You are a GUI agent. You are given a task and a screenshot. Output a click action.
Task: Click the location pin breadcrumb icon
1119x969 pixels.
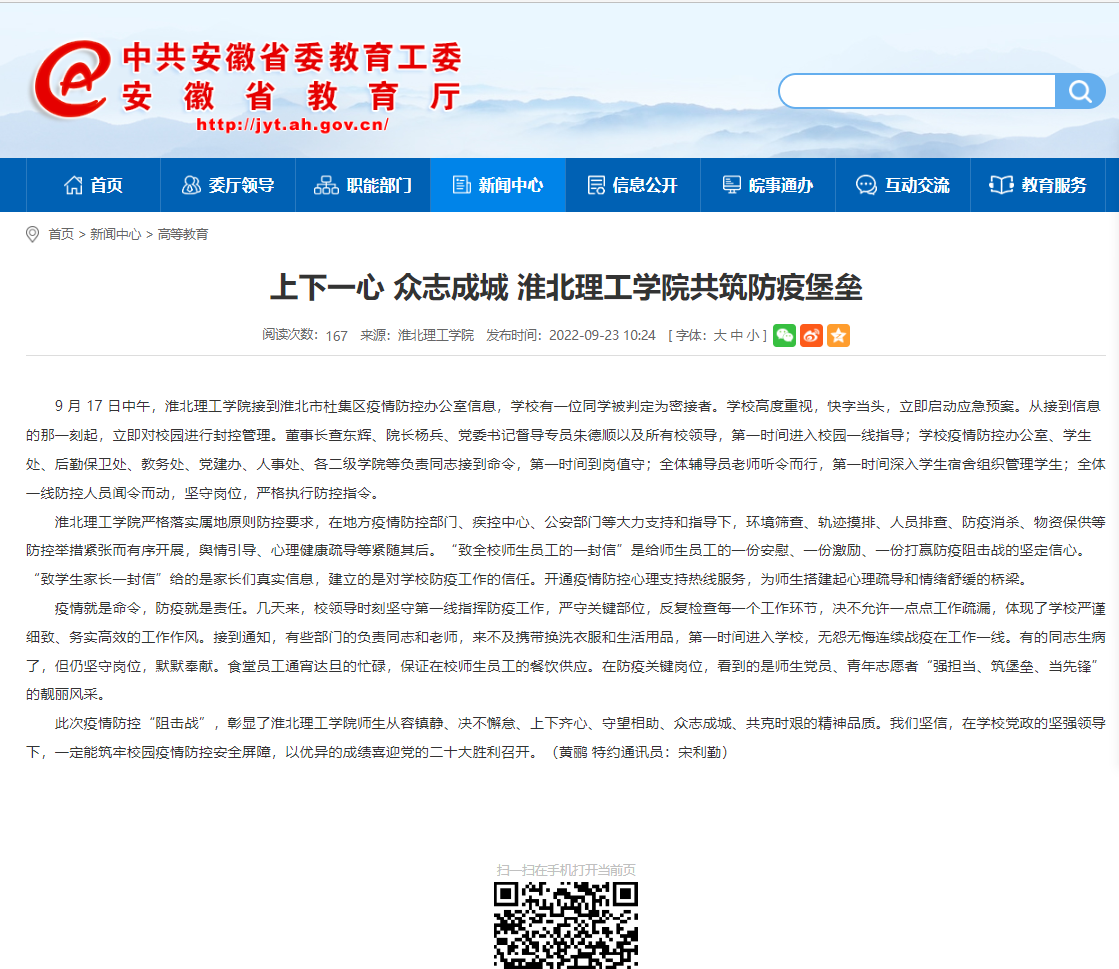[33, 234]
